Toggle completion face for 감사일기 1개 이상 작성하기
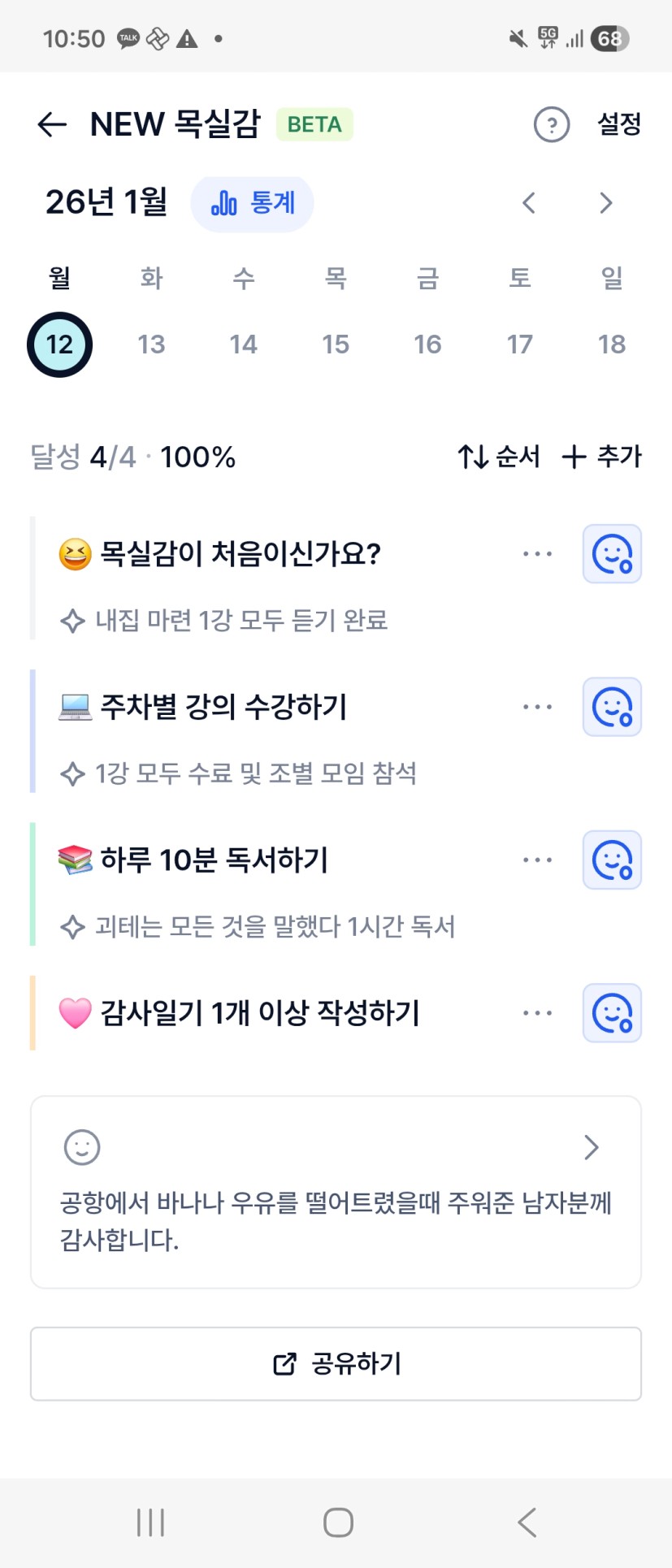This screenshot has height=1568, width=672. pos(612,1013)
